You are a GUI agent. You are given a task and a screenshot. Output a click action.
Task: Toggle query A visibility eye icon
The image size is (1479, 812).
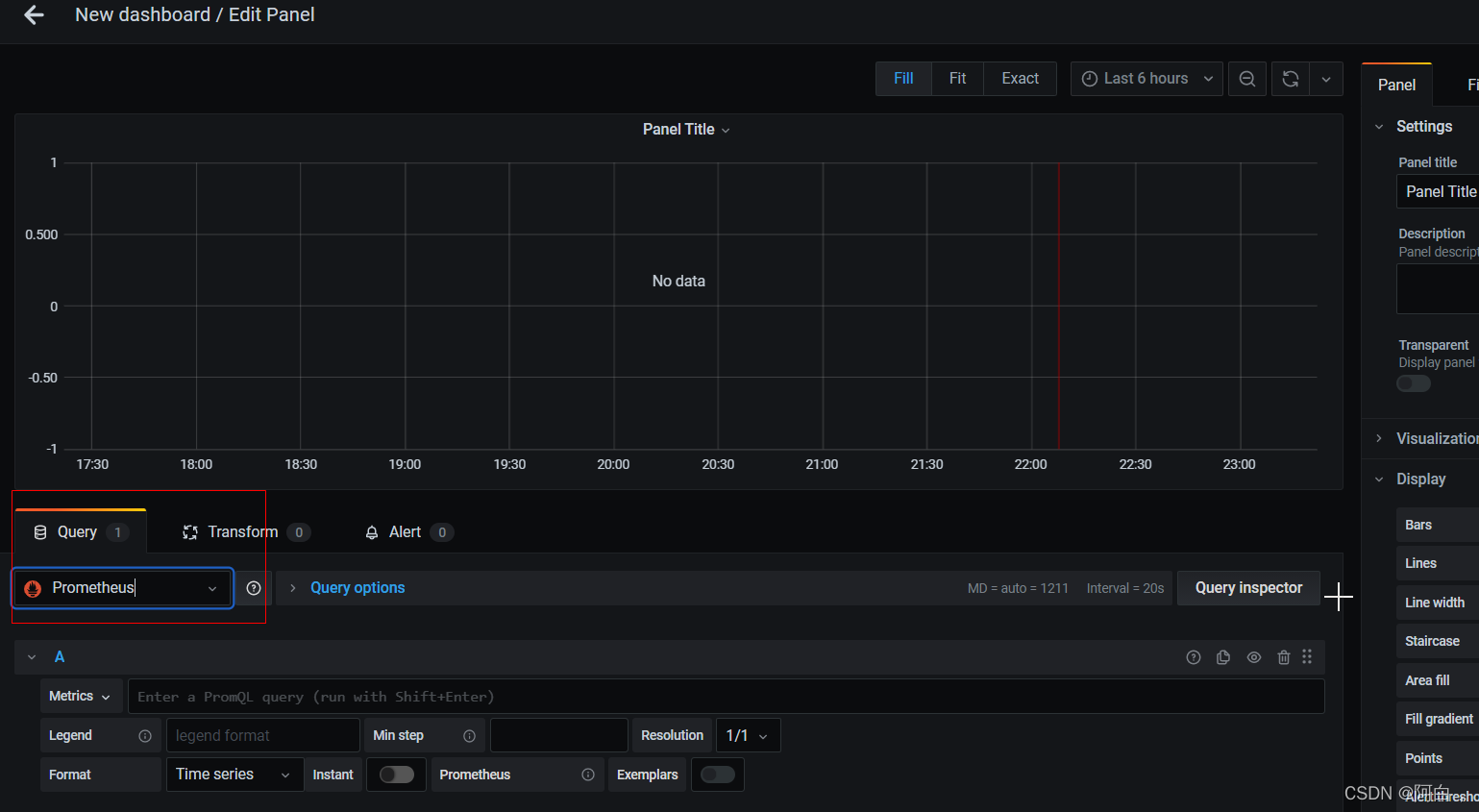pos(1254,657)
